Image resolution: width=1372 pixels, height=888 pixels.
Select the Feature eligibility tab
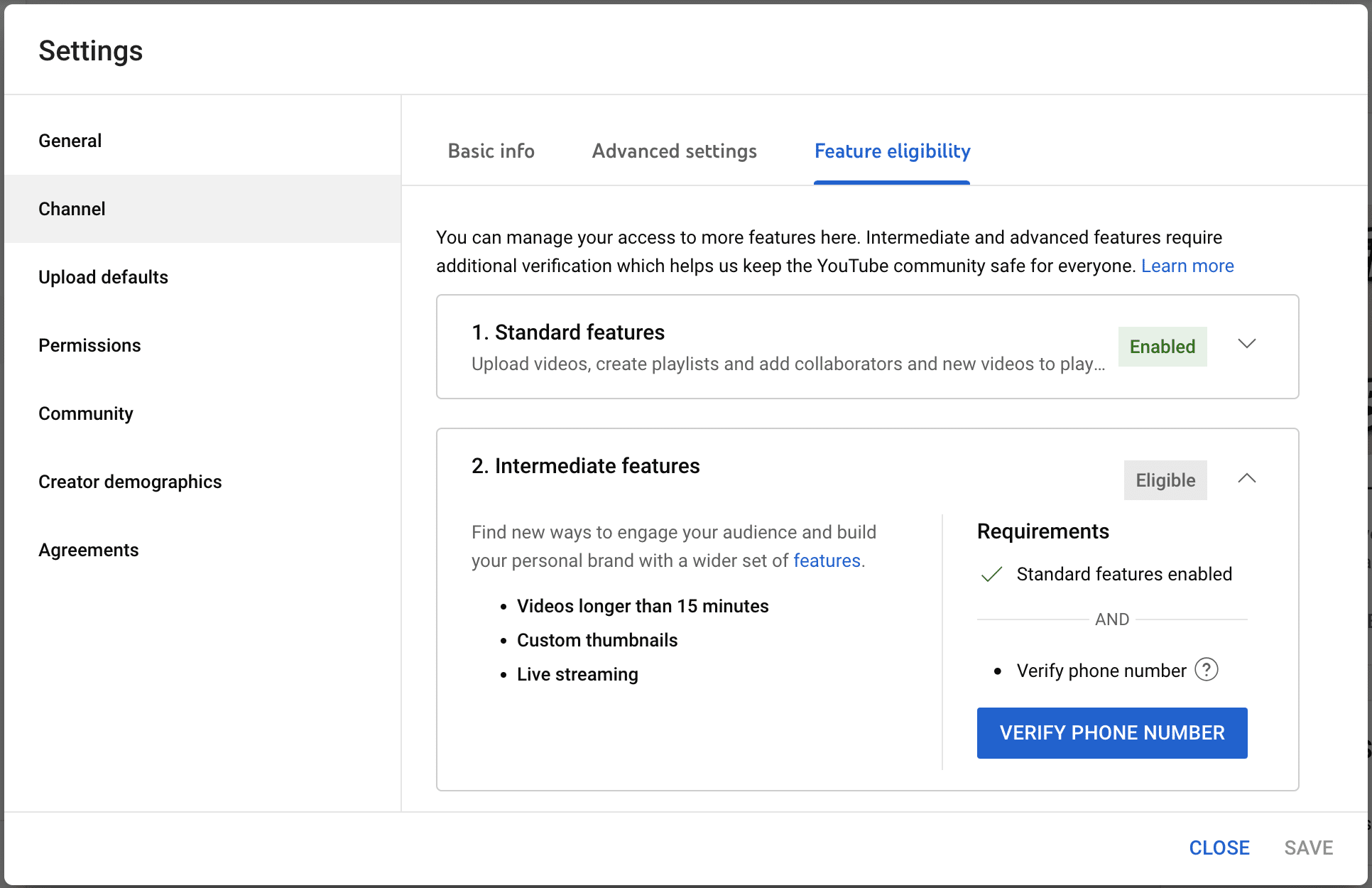(x=892, y=151)
